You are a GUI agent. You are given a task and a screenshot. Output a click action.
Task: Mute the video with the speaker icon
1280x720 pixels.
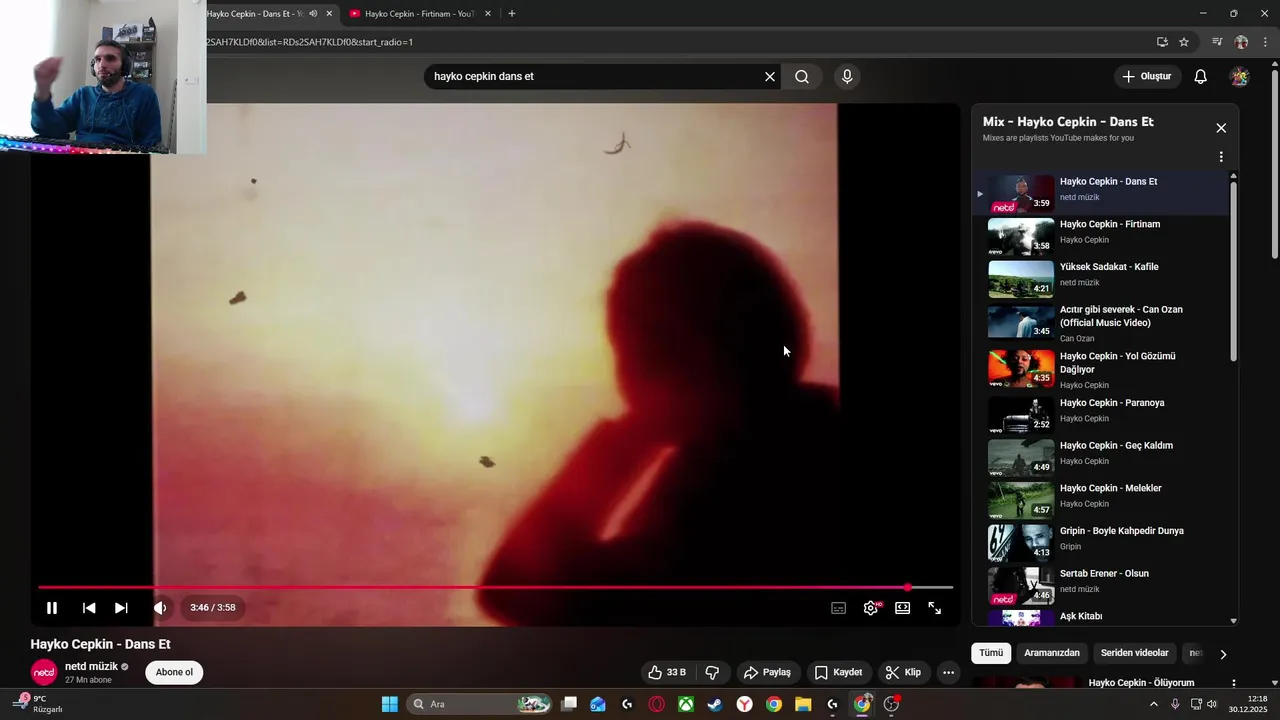click(x=160, y=608)
